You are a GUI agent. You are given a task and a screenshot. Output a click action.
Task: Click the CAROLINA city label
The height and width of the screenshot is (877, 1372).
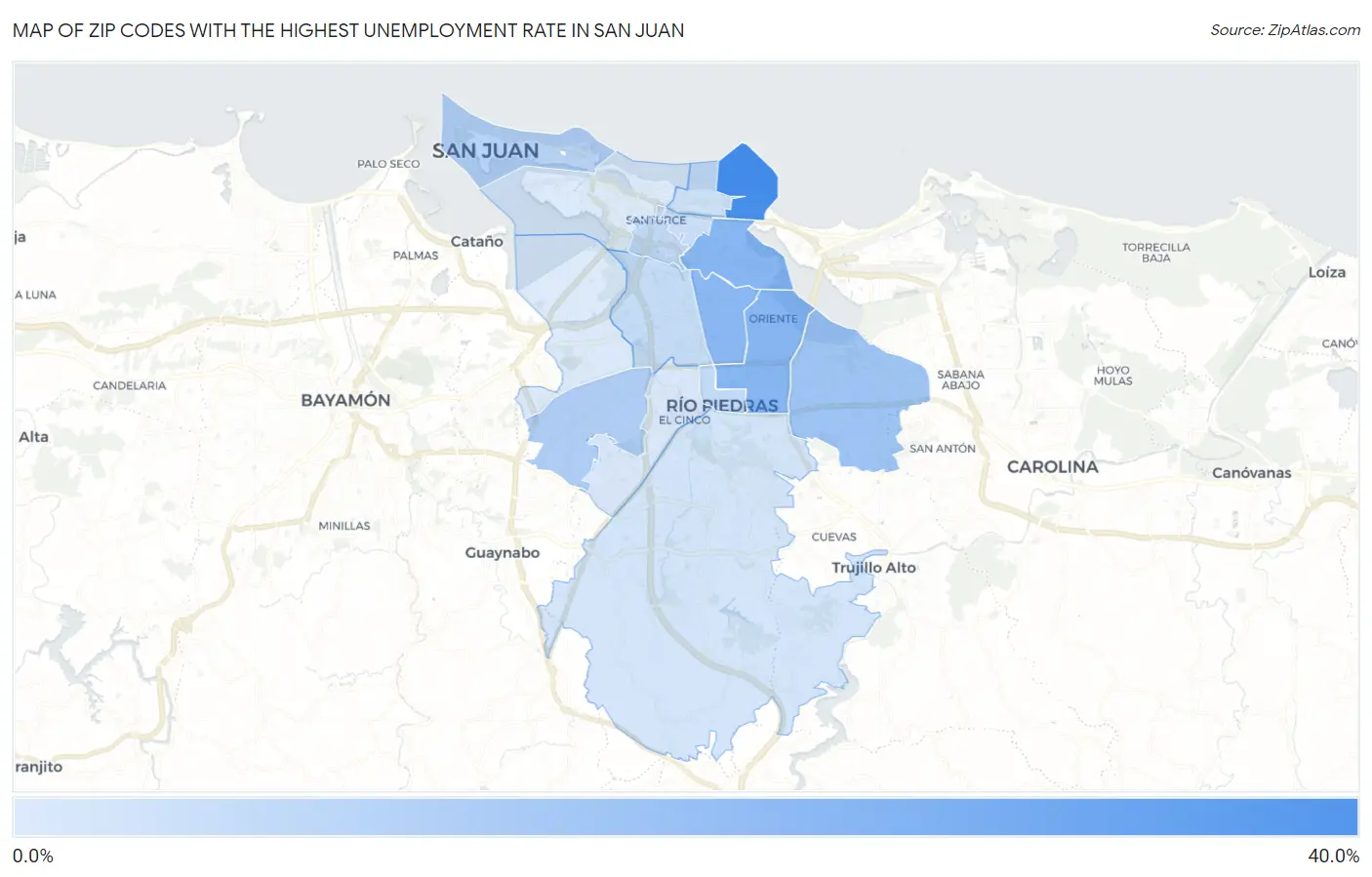(x=1052, y=466)
